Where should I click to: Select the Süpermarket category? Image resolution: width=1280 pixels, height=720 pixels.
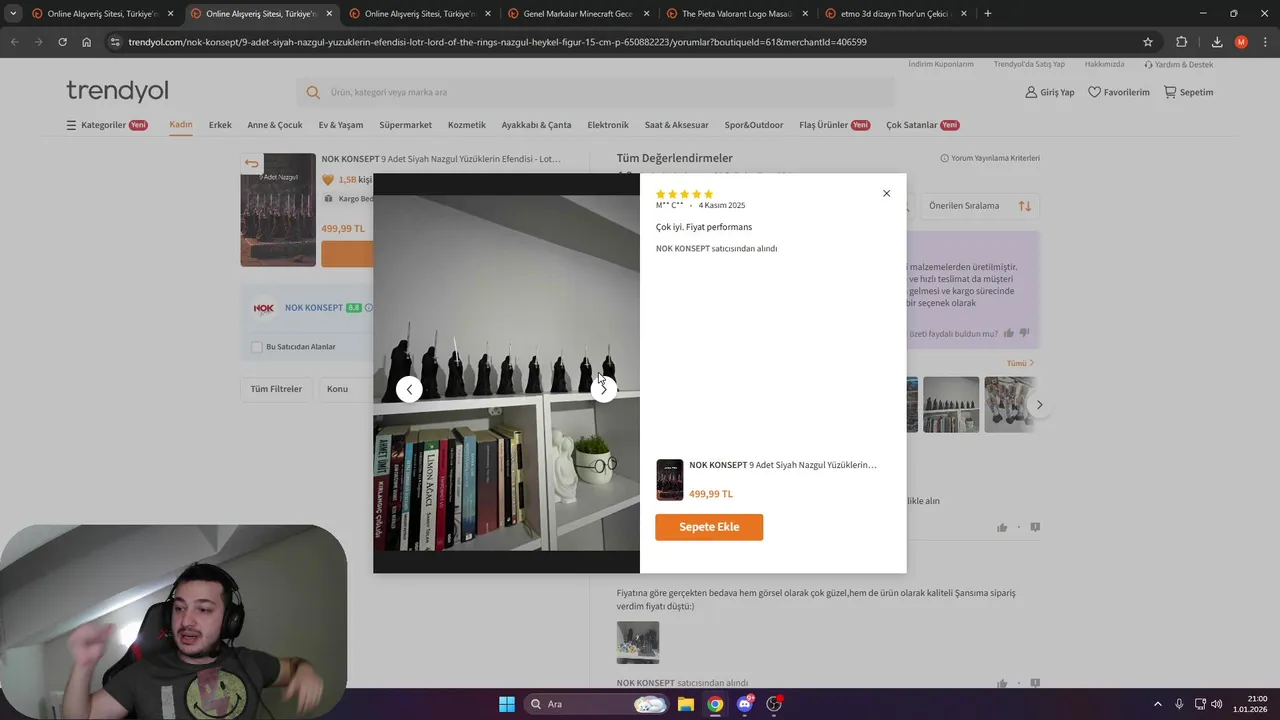coord(405,125)
